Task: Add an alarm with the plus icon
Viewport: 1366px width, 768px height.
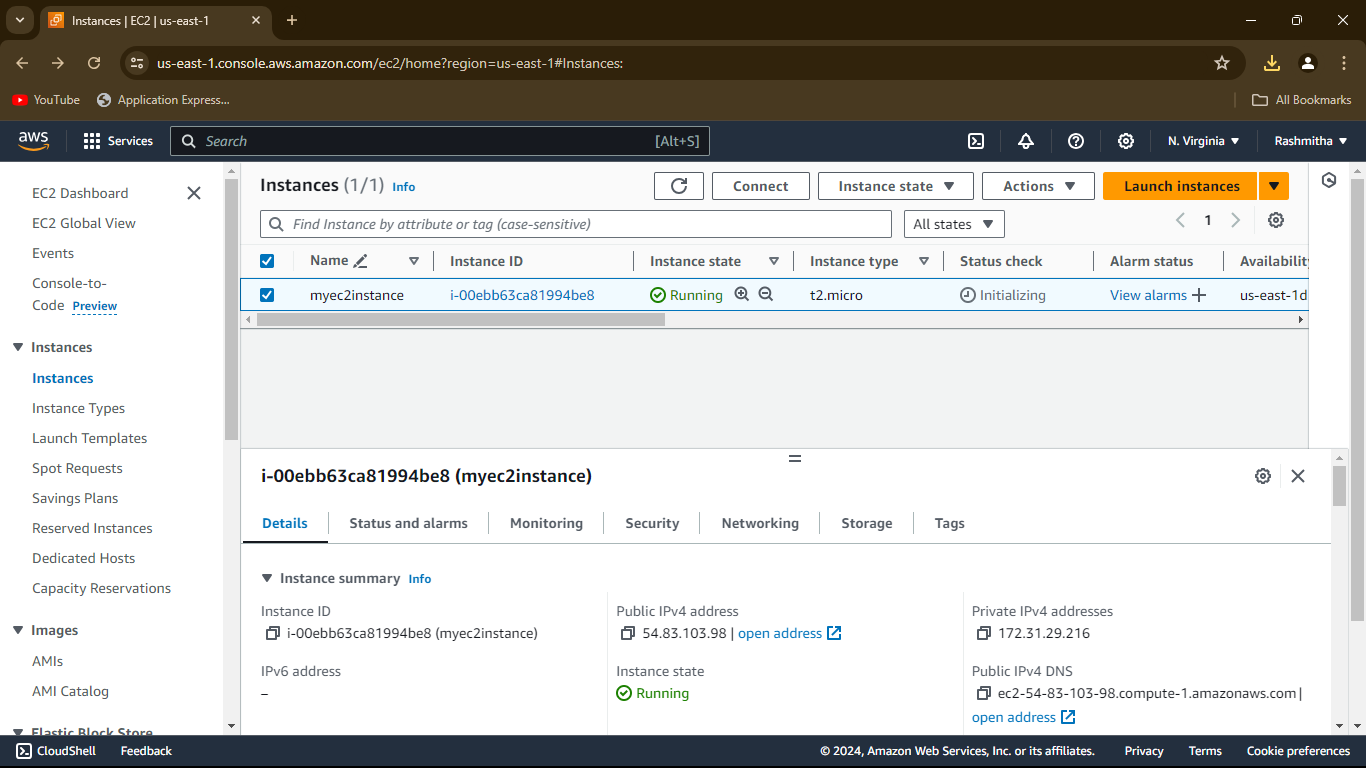Action: coord(1199,295)
